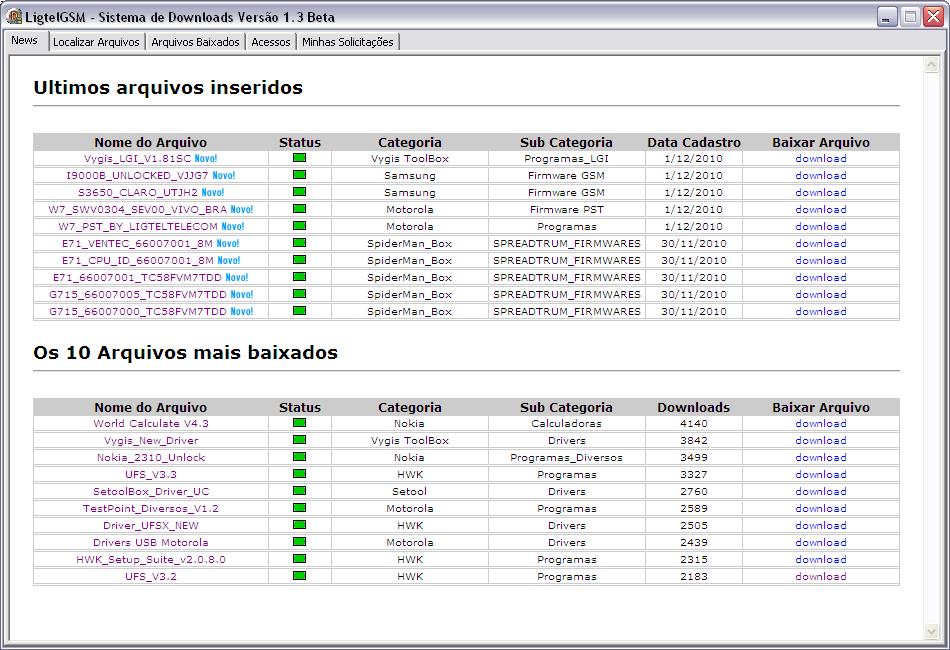Download World Calculate V4.3
This screenshot has width=950, height=650.
point(820,423)
